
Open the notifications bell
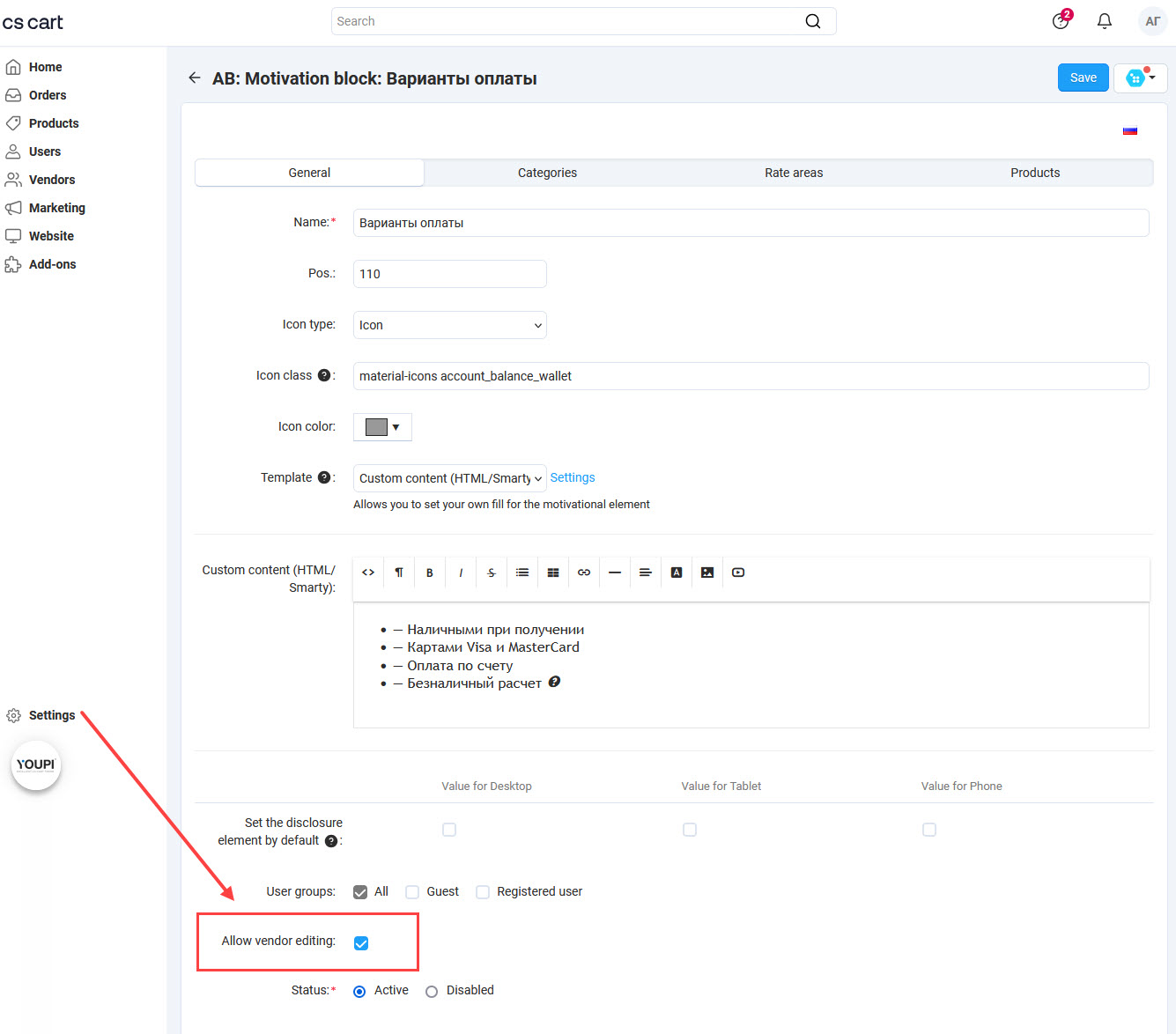tap(1104, 21)
